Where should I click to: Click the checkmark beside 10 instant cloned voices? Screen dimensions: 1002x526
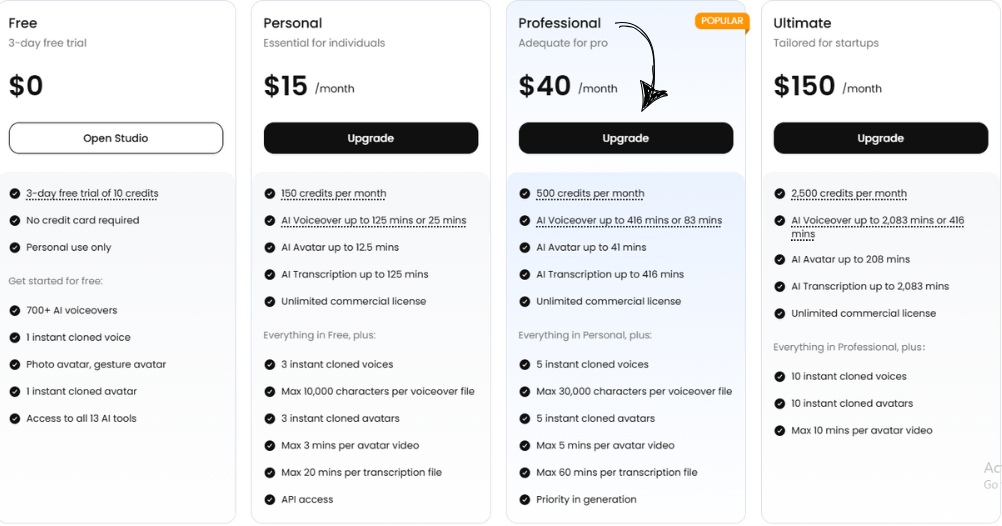[780, 376]
